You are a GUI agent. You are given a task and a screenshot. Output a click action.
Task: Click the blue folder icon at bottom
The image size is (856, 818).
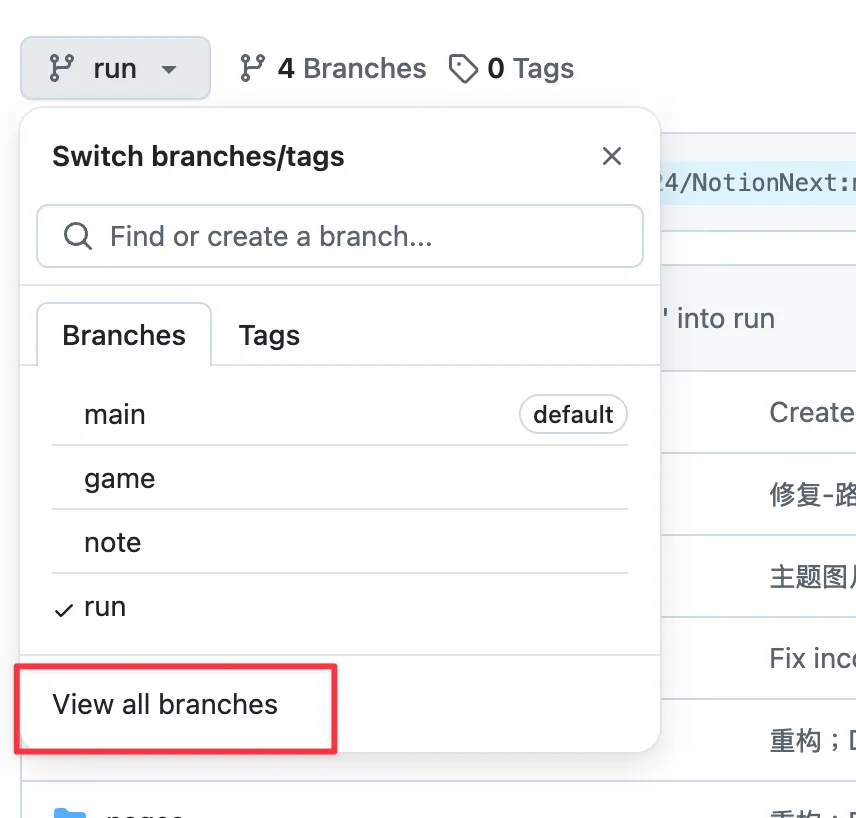tap(70, 813)
